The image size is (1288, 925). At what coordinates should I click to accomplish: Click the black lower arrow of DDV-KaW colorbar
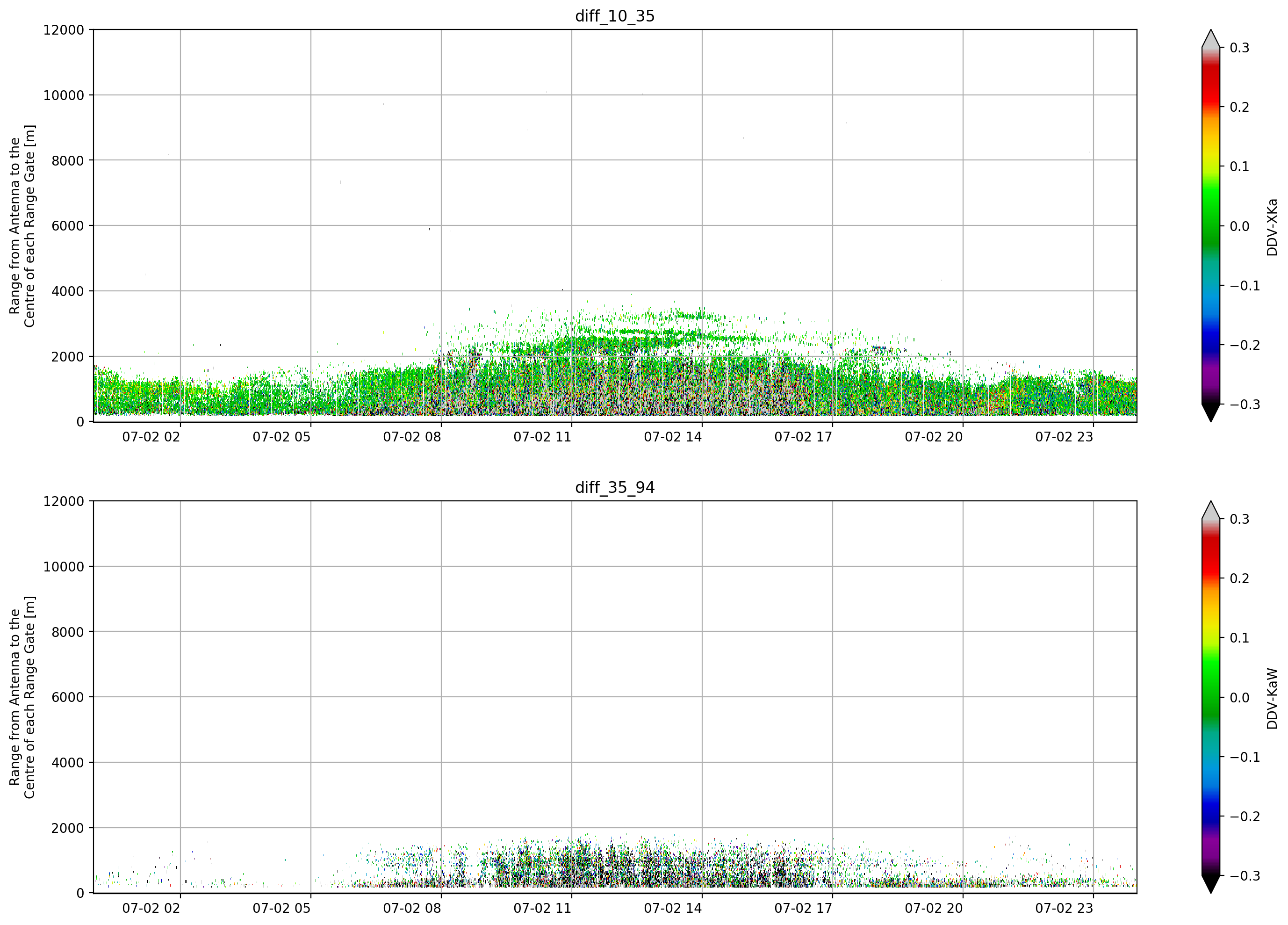1211,883
